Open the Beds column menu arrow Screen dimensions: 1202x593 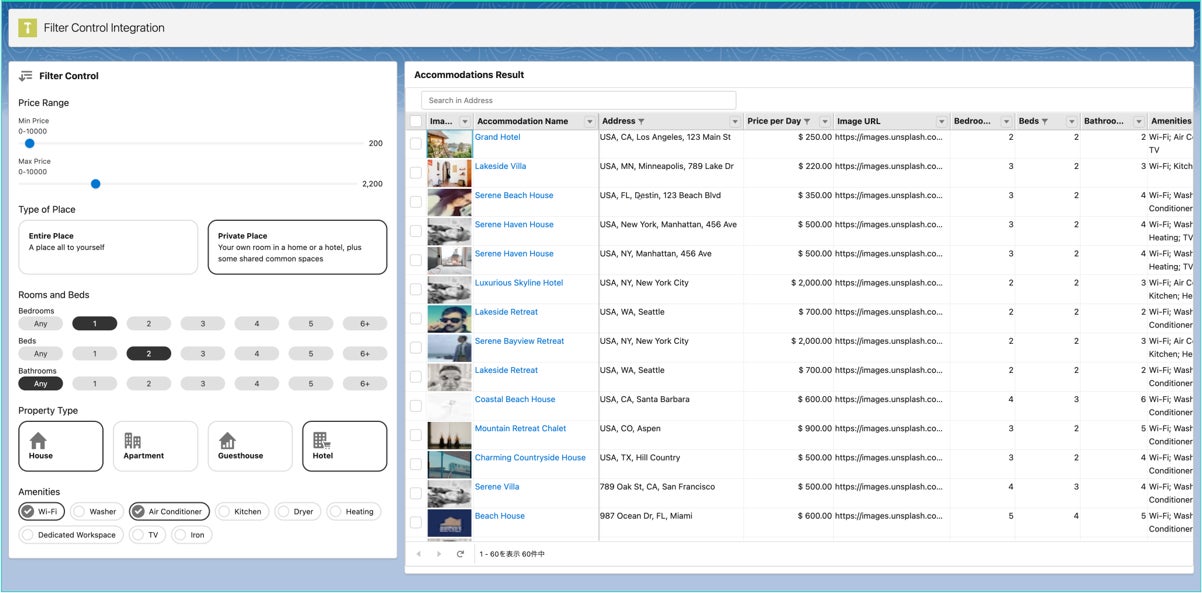click(x=1072, y=122)
